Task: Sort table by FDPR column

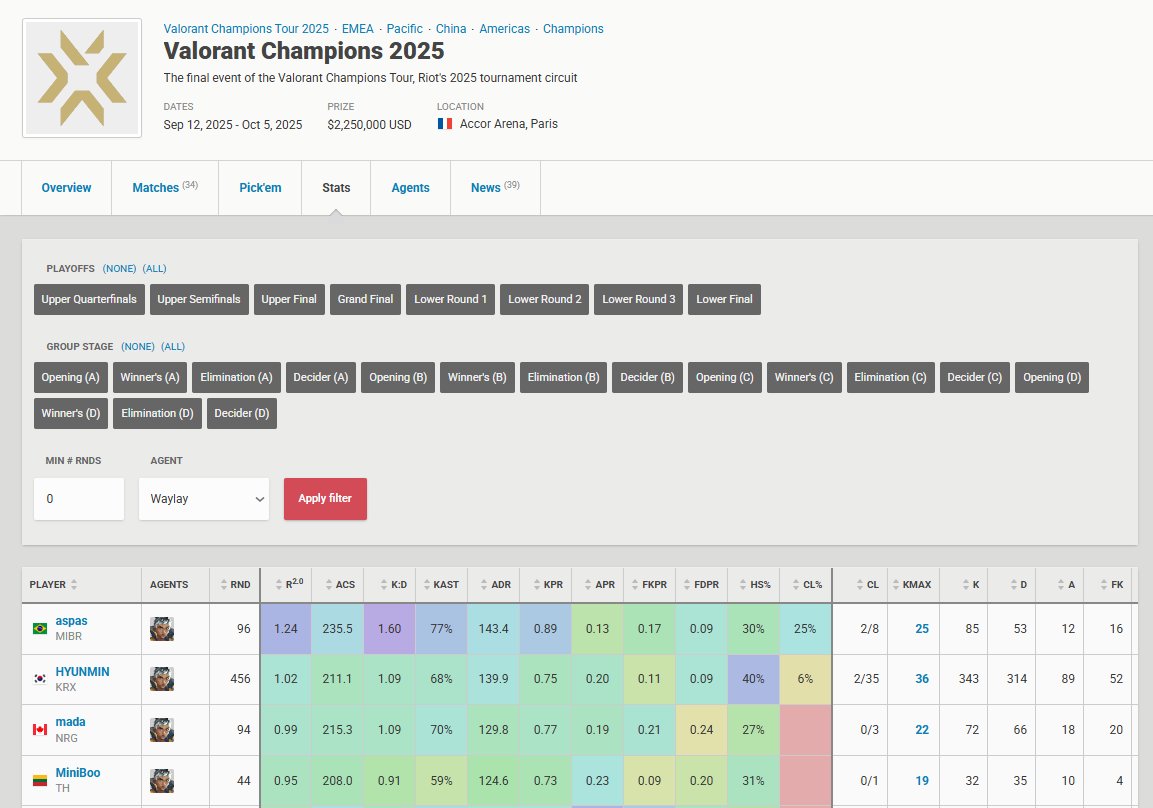Action: 702,584
